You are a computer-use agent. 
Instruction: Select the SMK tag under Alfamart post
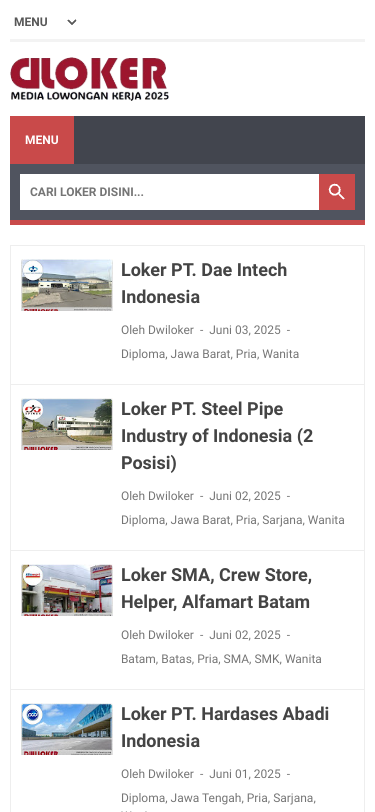point(267,659)
